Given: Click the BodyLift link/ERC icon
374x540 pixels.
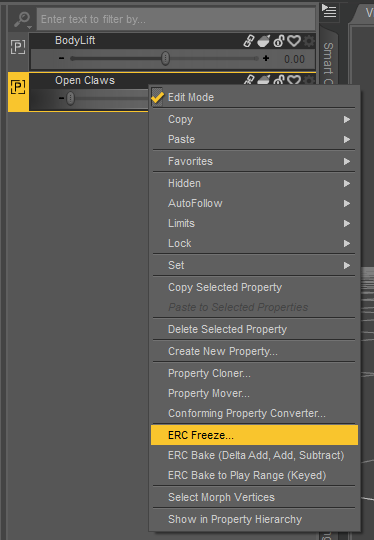Looking at the screenshot, I should point(249,41).
